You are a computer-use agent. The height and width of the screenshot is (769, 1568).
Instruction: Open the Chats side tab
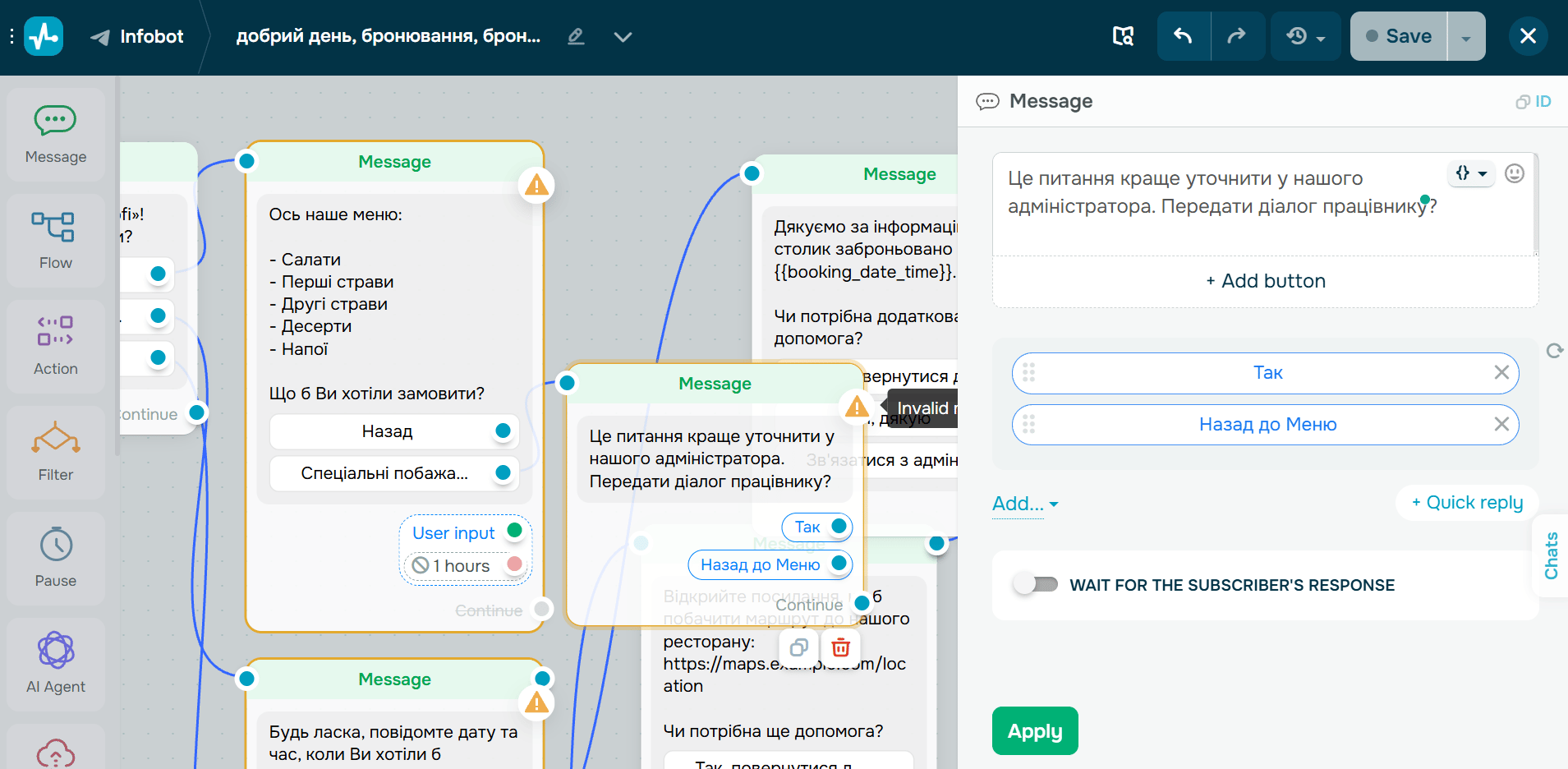point(1551,555)
